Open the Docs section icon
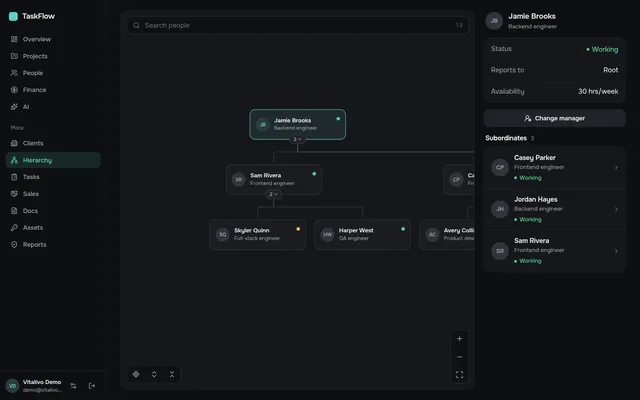Viewport: 640px width, 400px height. click(14, 211)
